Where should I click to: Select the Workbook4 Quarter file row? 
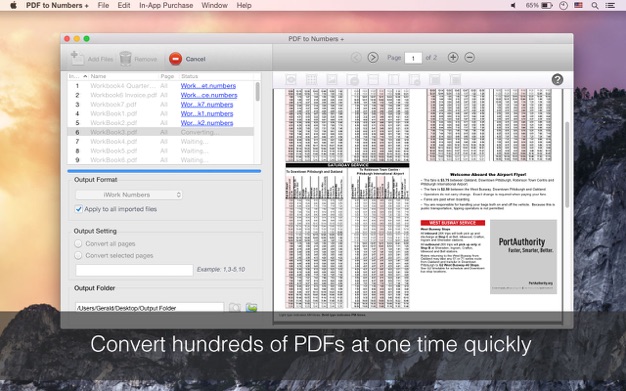(160, 85)
